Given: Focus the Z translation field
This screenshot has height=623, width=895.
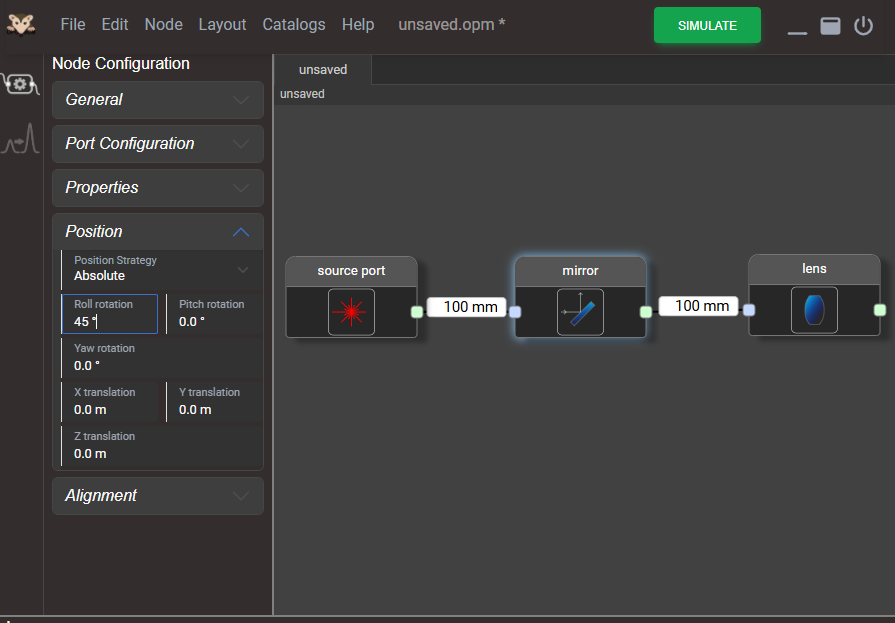Looking at the screenshot, I should pos(162,445).
